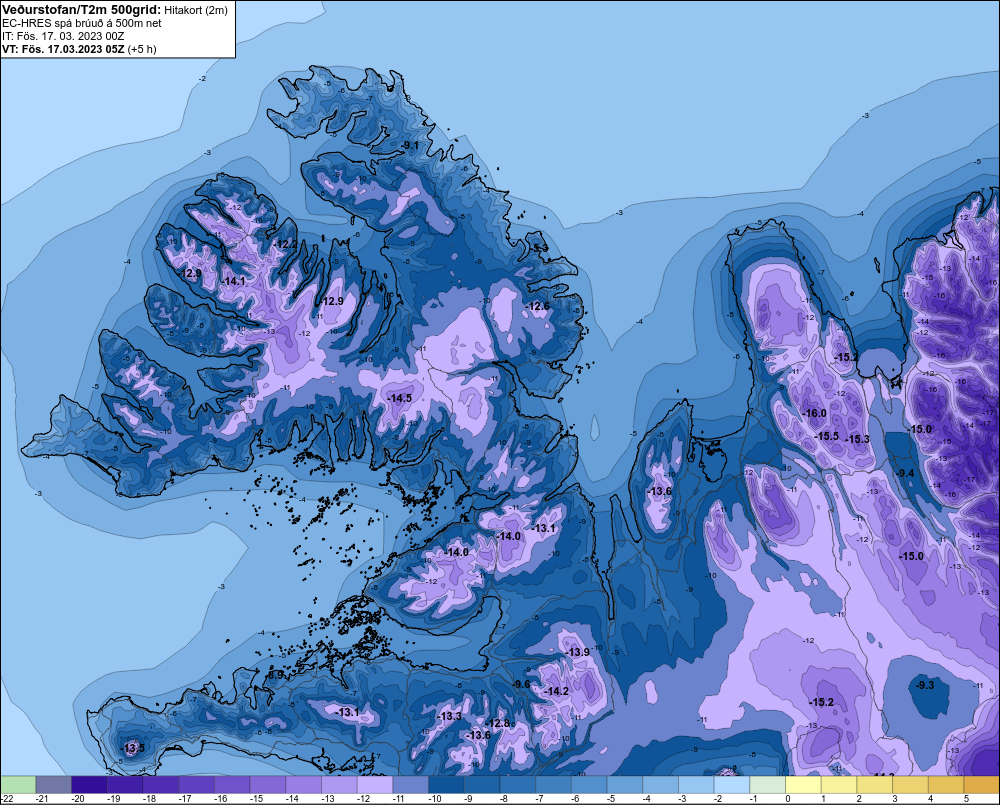This screenshot has width=1000, height=805.
Task: Select the dark purple swatch labeled -20
Action: 89,785
